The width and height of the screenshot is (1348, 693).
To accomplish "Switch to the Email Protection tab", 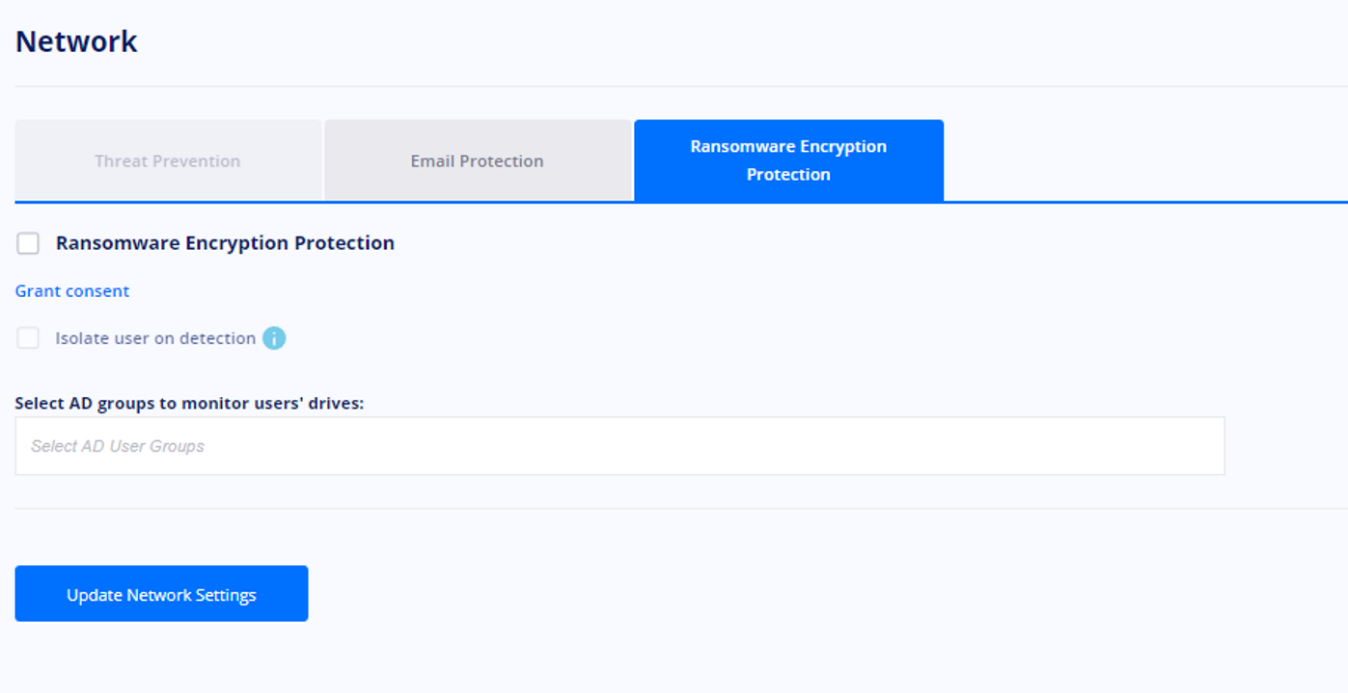I will click(x=477, y=161).
